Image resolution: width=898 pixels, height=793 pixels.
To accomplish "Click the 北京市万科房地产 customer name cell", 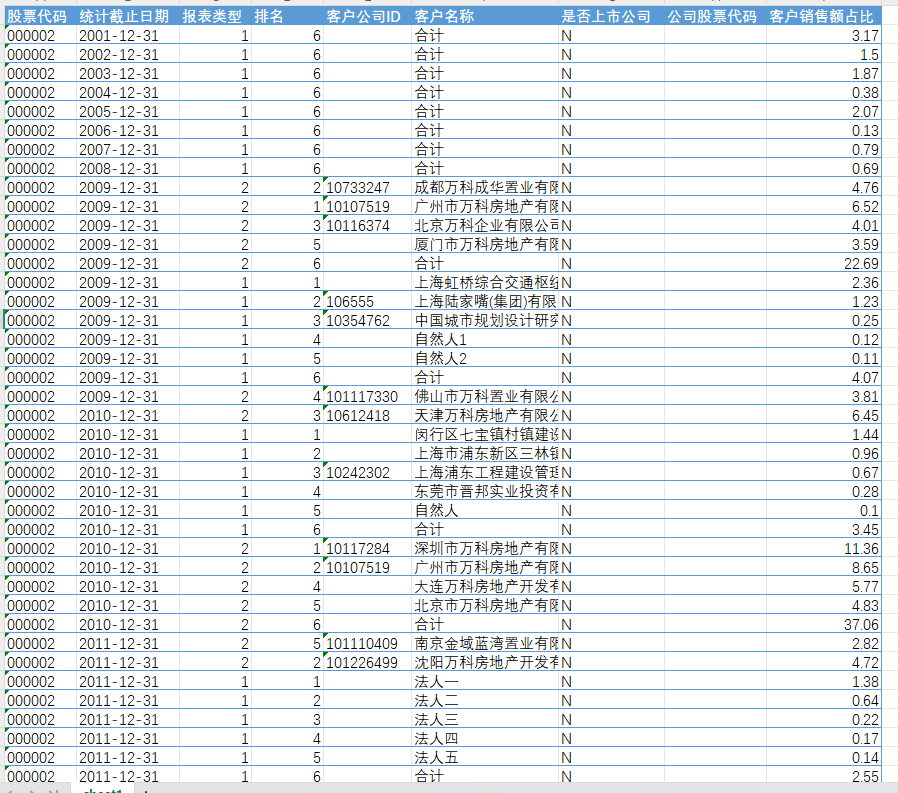I will (x=485, y=605).
